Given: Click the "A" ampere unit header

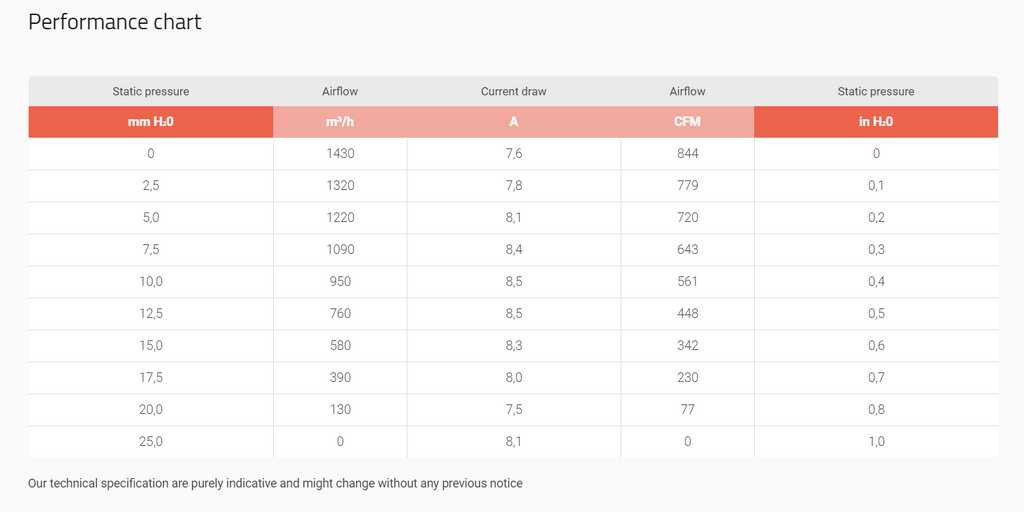Looking at the screenshot, I should tap(514, 122).
